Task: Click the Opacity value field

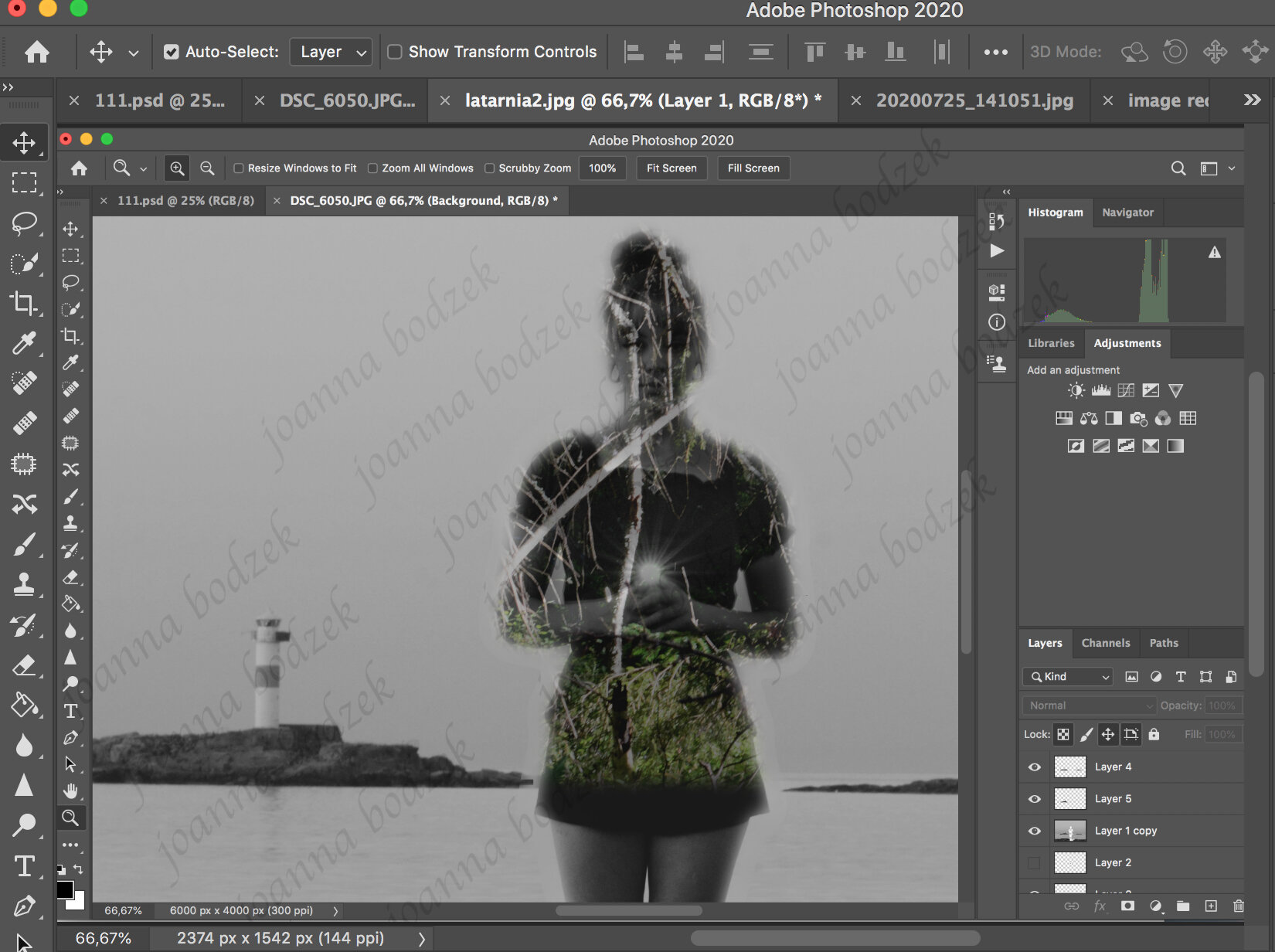Action: click(1222, 705)
